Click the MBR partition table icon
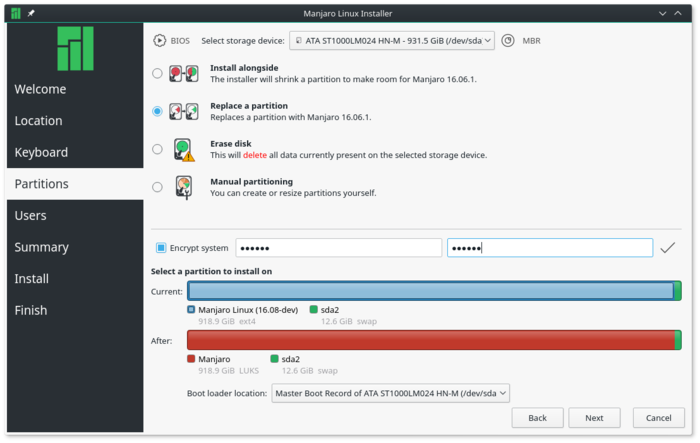Image resolution: width=700 pixels, height=443 pixels. pyautogui.click(x=508, y=41)
